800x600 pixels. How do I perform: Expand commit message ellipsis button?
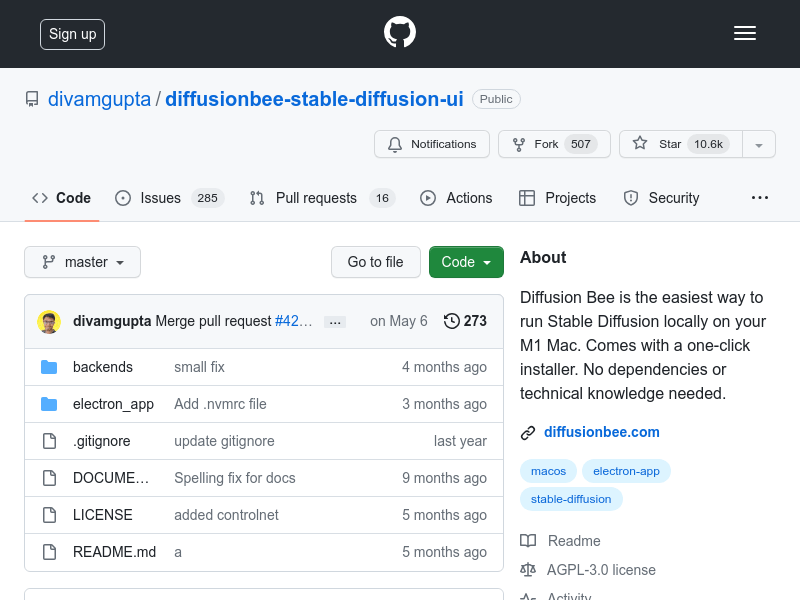[x=335, y=322]
